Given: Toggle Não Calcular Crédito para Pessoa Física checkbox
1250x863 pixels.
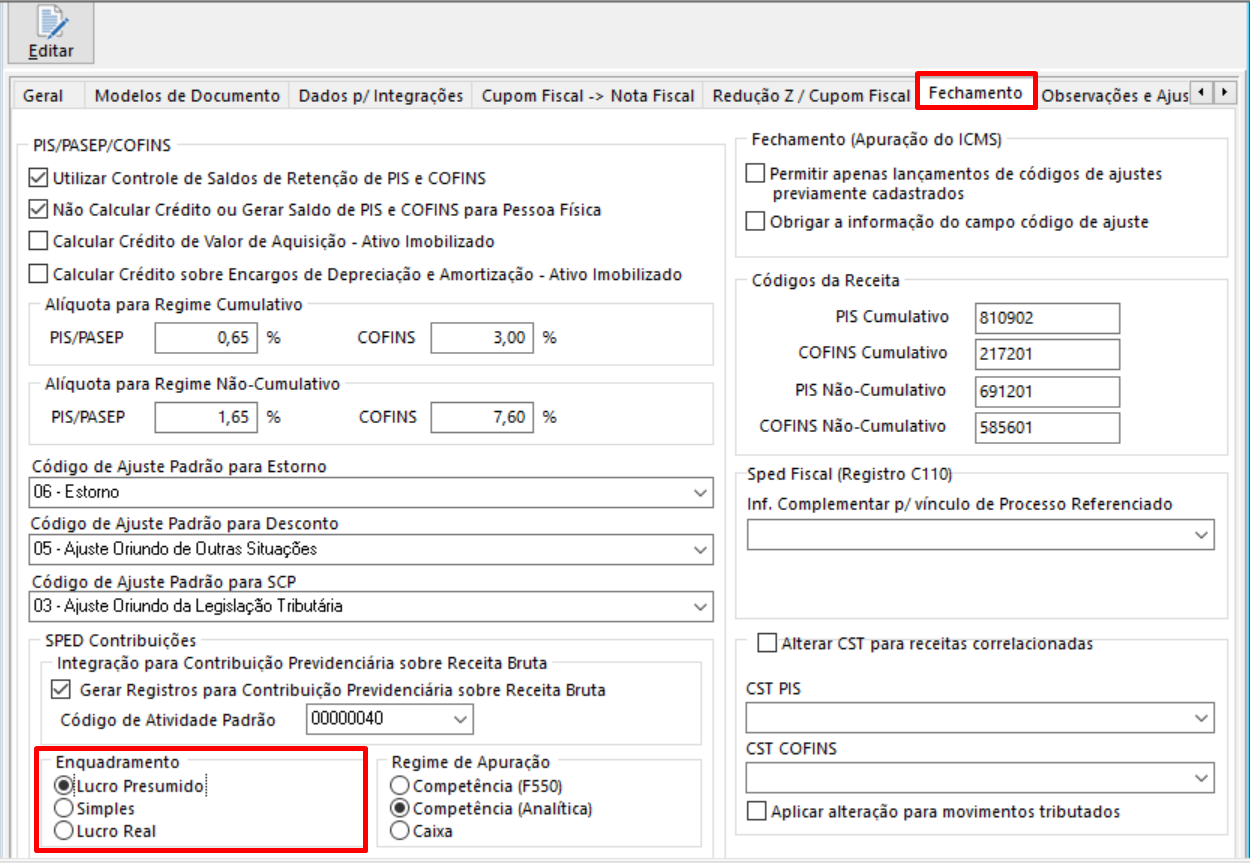Looking at the screenshot, I should [x=39, y=211].
